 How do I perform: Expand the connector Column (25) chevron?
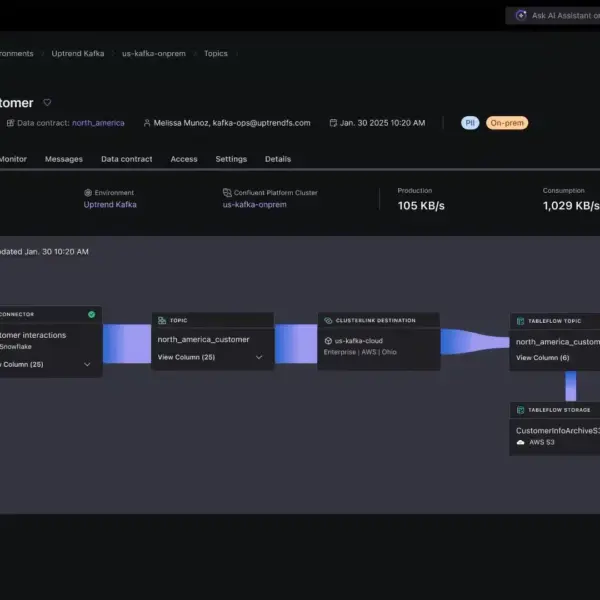(x=87, y=364)
